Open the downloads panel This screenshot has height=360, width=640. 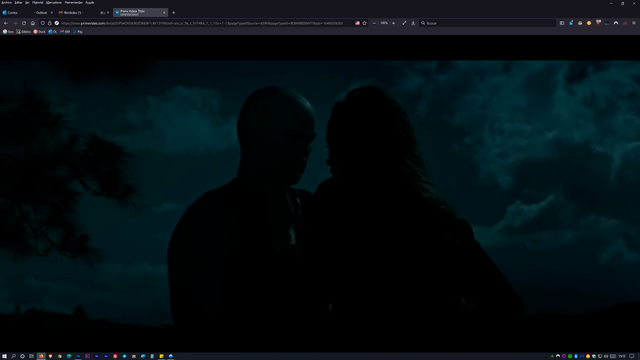tap(413, 23)
